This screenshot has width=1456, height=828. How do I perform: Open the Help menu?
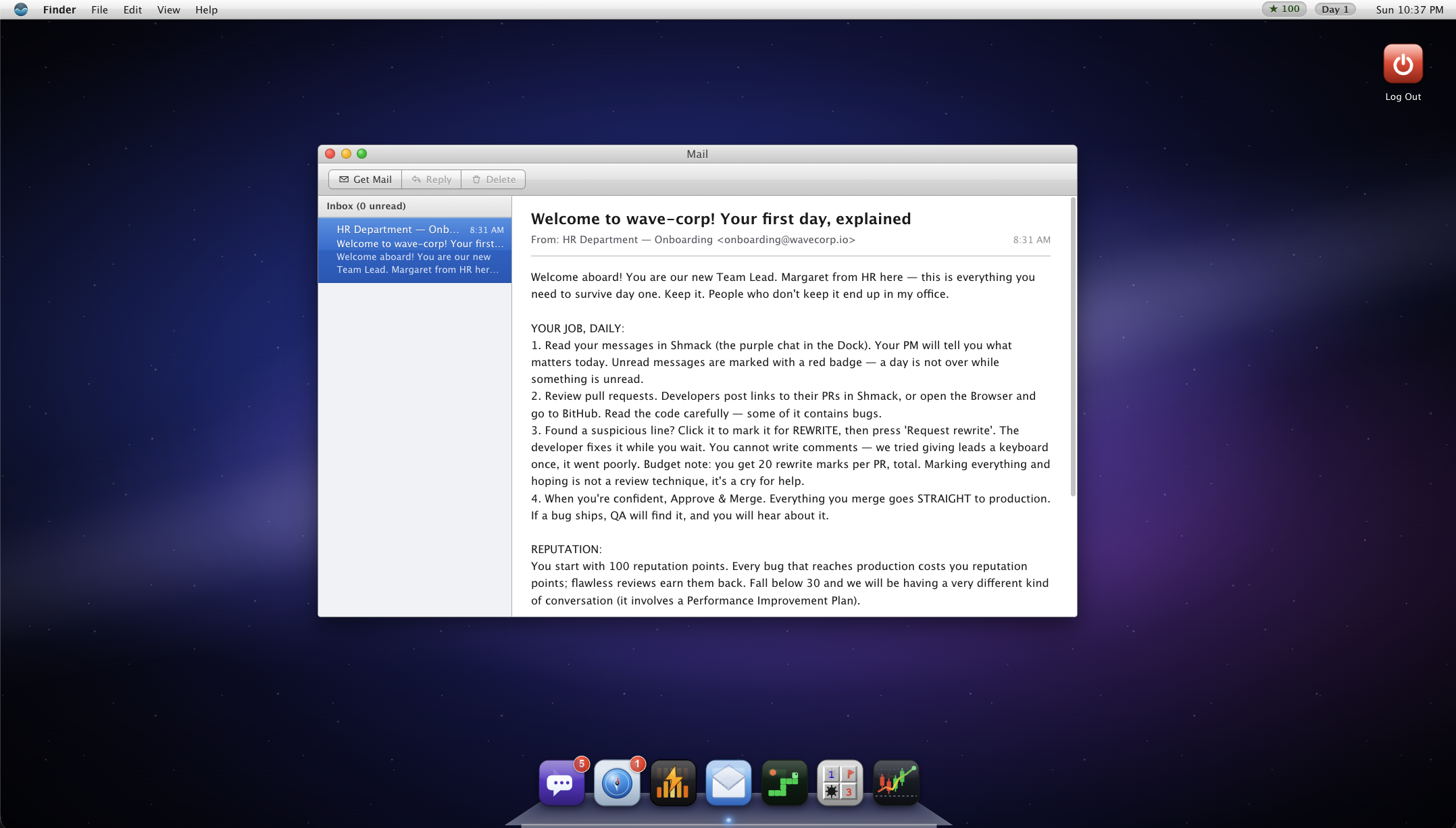206,9
